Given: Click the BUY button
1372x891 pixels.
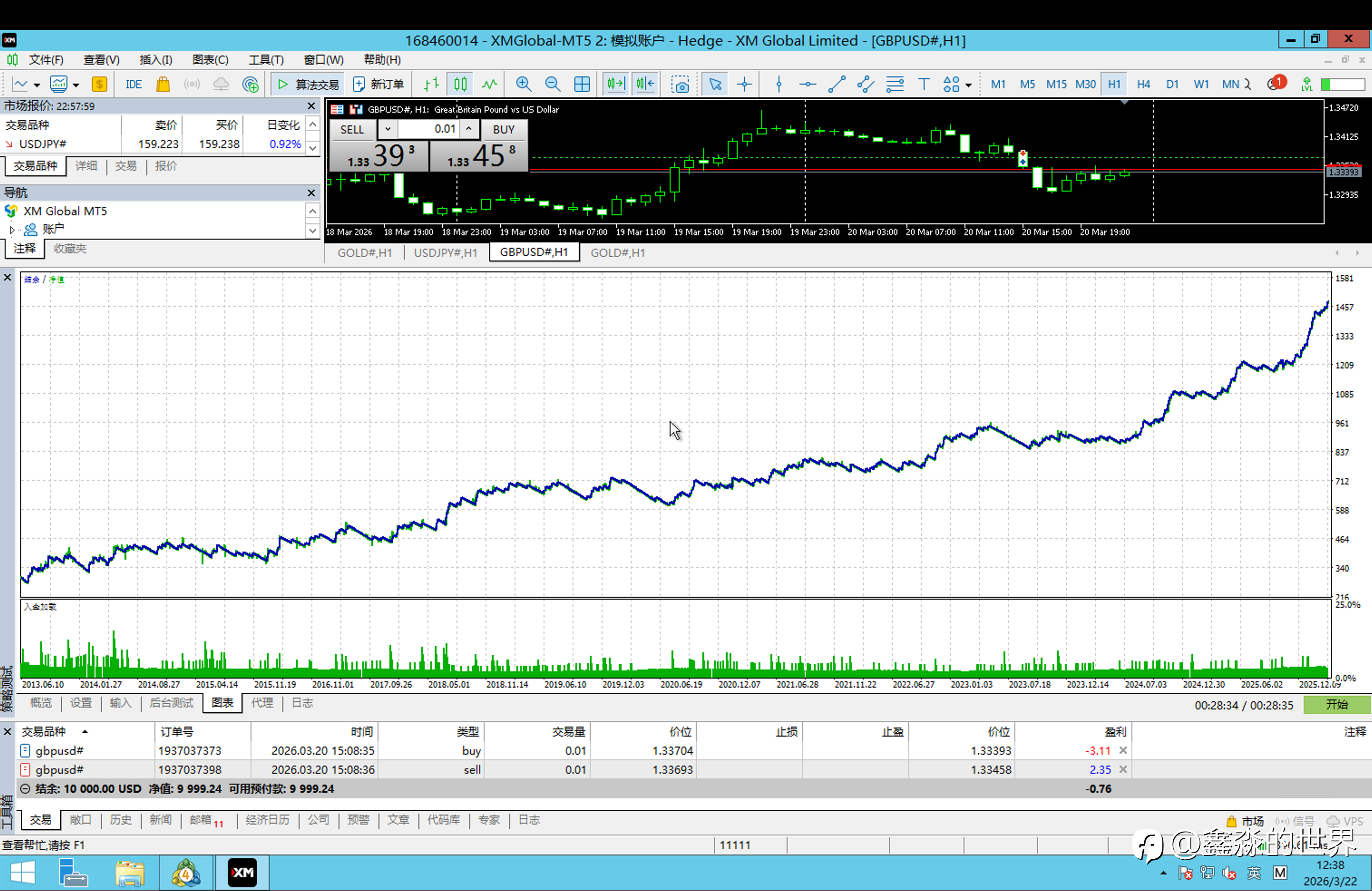Looking at the screenshot, I should coord(503,129).
